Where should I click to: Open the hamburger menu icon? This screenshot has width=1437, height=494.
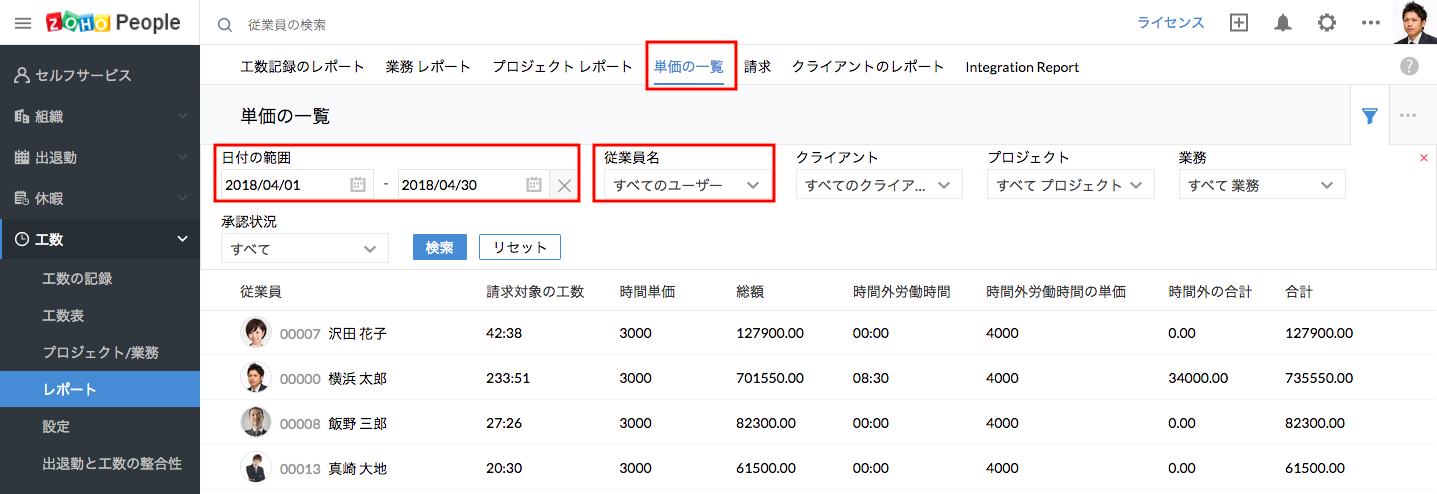point(23,23)
